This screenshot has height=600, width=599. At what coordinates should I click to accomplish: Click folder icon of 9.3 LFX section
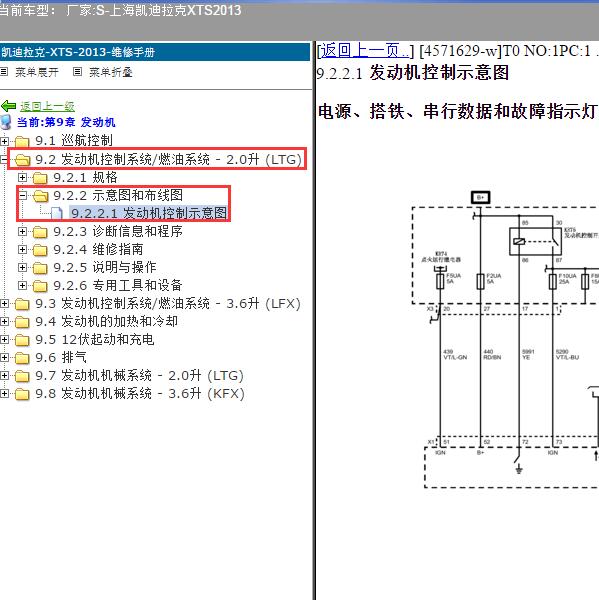click(x=22, y=304)
